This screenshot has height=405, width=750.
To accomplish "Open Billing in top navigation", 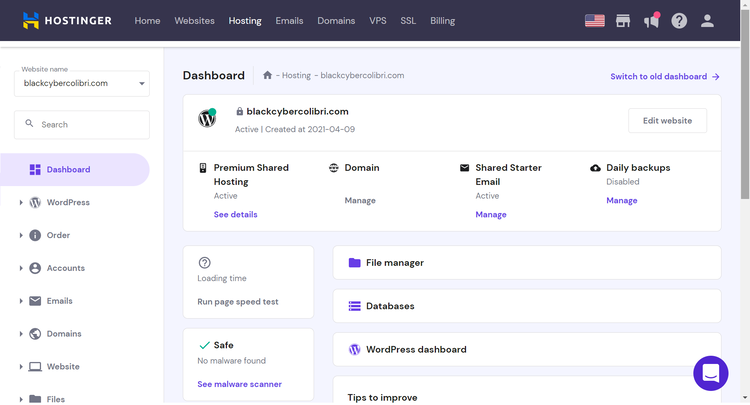I will pyautogui.click(x=442, y=21).
